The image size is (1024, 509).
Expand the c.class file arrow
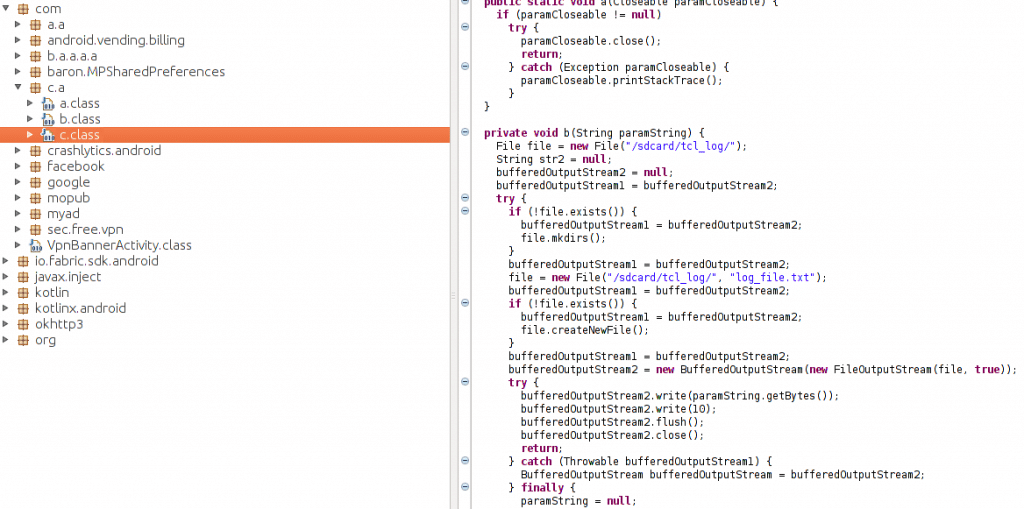point(30,135)
